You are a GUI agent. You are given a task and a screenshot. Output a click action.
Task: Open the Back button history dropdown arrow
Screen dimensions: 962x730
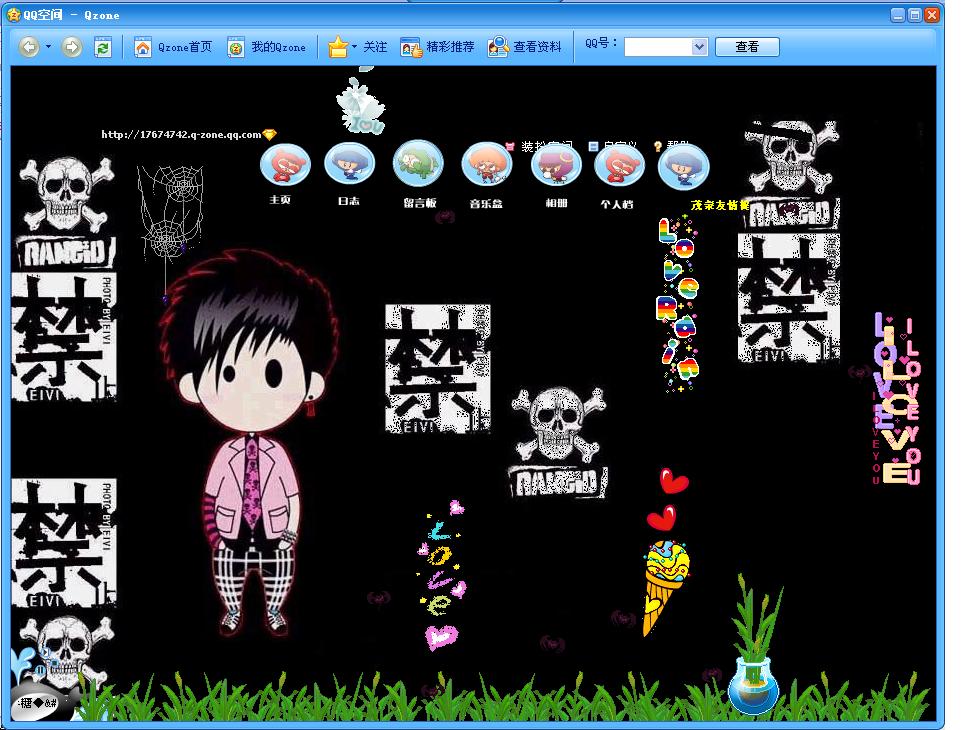(x=48, y=47)
